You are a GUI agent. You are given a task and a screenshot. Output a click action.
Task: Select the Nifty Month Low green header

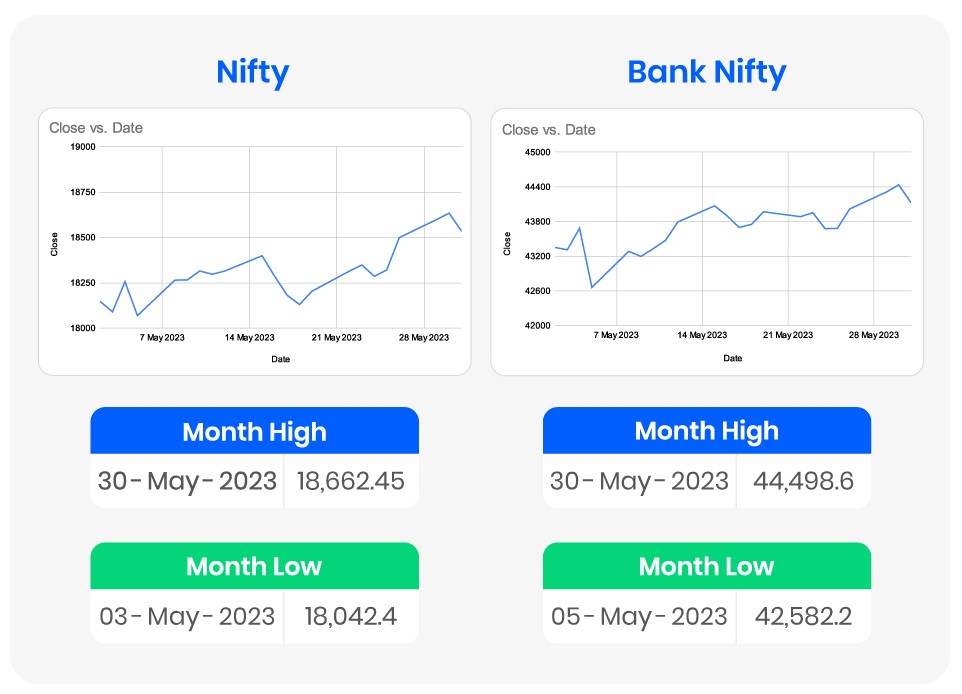[254, 567]
